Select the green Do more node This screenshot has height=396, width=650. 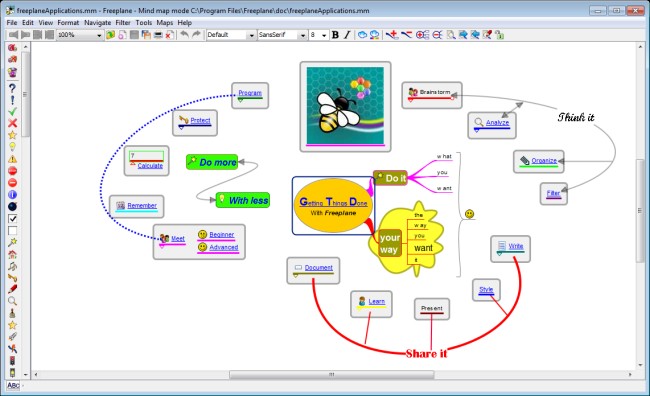pos(212,162)
